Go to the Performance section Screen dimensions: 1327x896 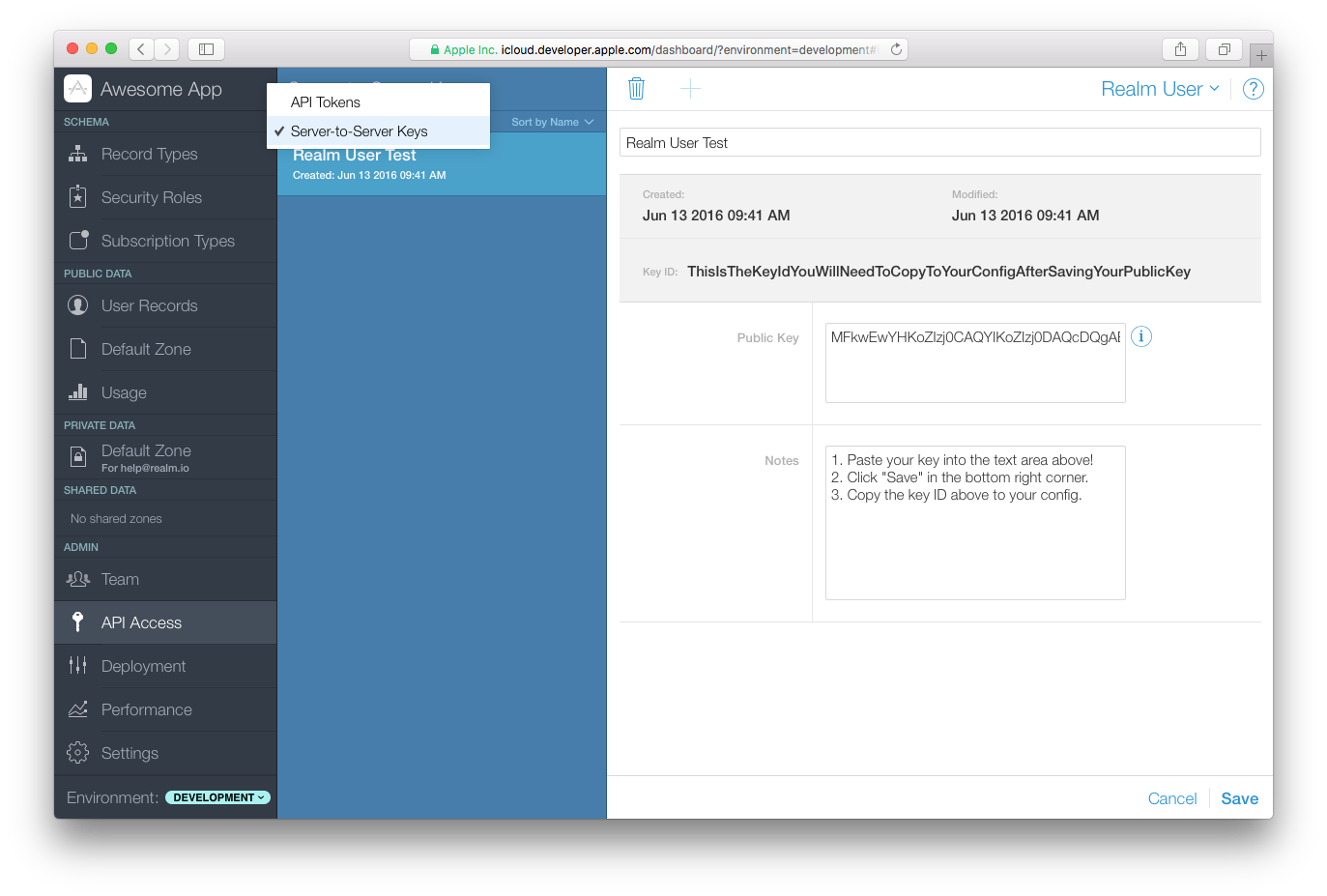coord(165,709)
